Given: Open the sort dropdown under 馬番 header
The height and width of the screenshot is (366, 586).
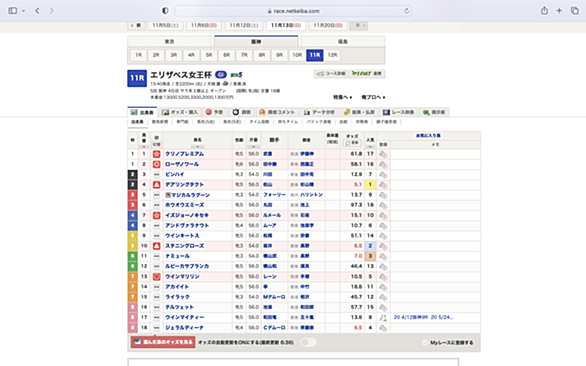Looking at the screenshot, I should click(144, 147).
